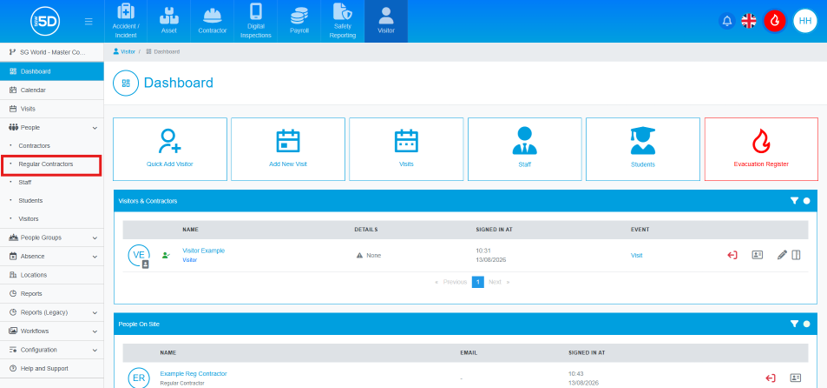The width and height of the screenshot is (827, 388).
Task: Go to Dashboard in sidebar
Action: (52, 71)
